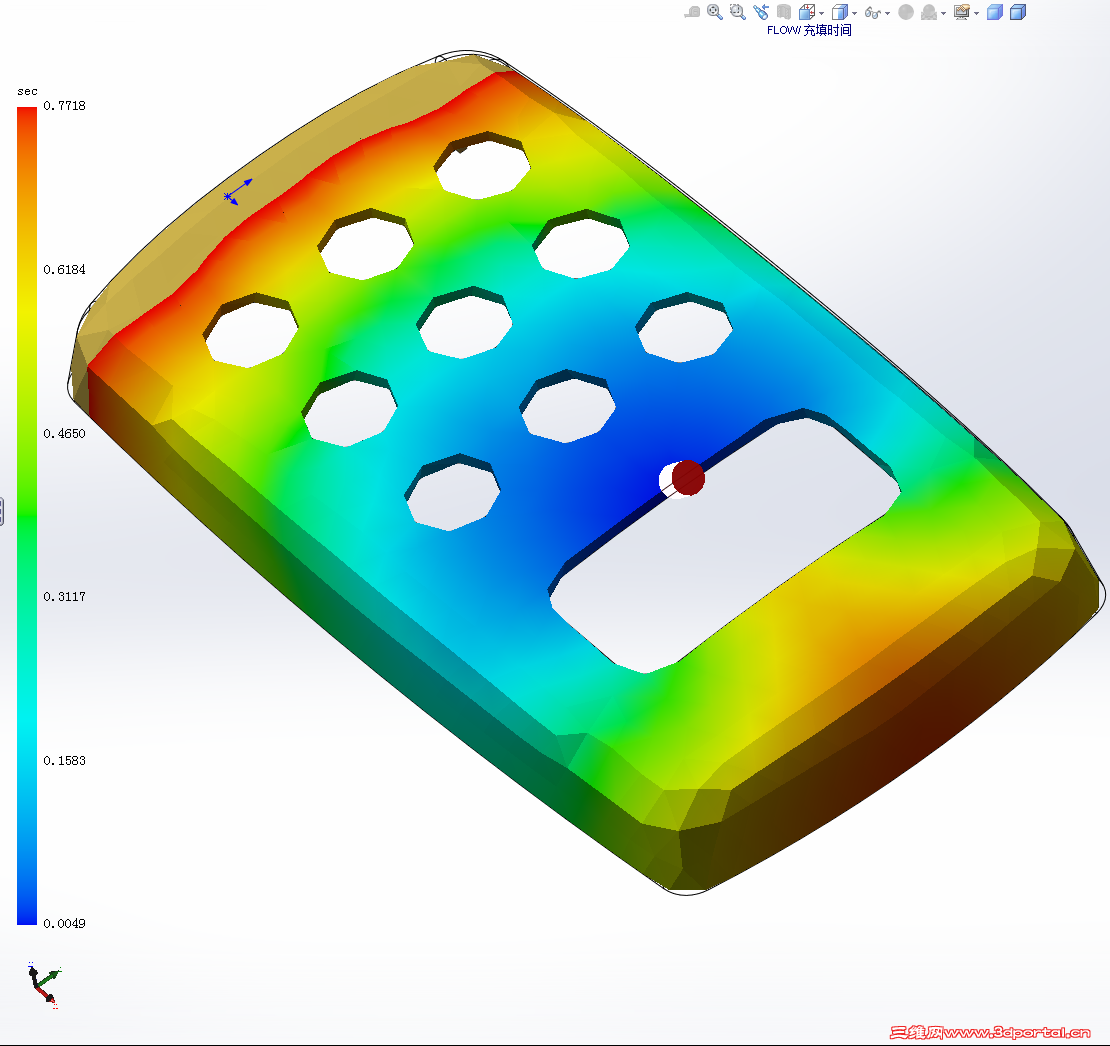Click the legend minimum value 0.0049
The image size is (1110, 1046).
(64, 924)
